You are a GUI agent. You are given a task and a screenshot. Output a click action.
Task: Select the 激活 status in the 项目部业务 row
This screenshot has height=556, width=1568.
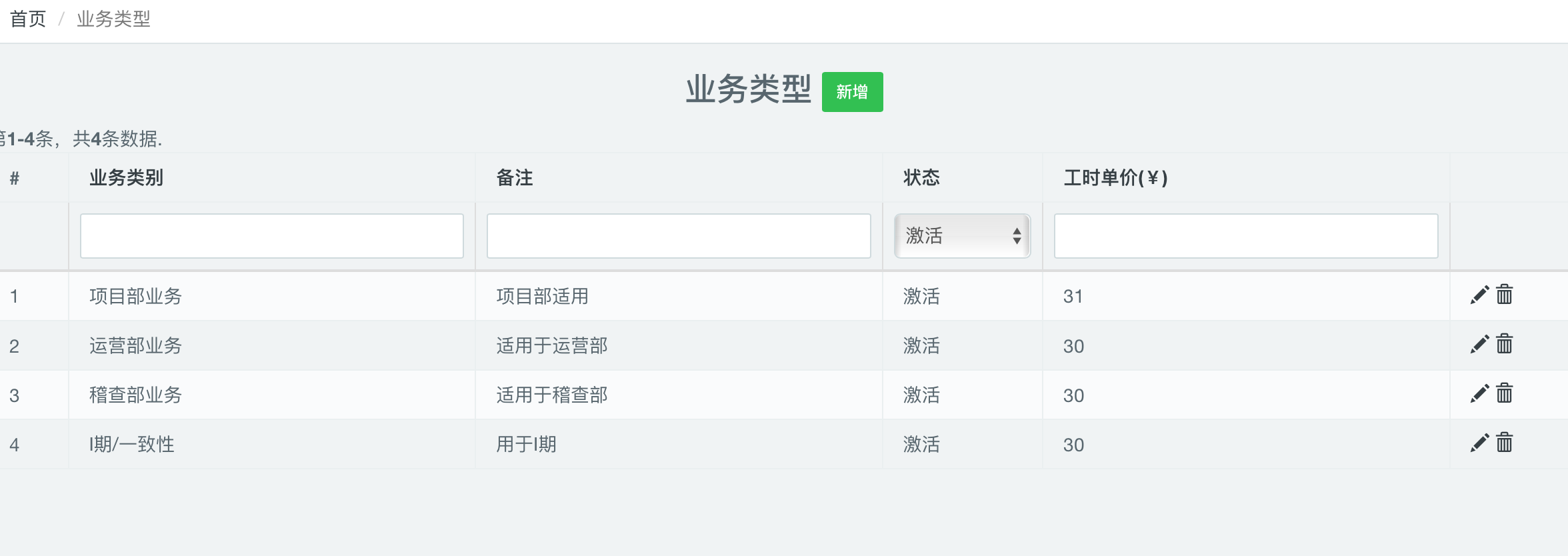(921, 296)
